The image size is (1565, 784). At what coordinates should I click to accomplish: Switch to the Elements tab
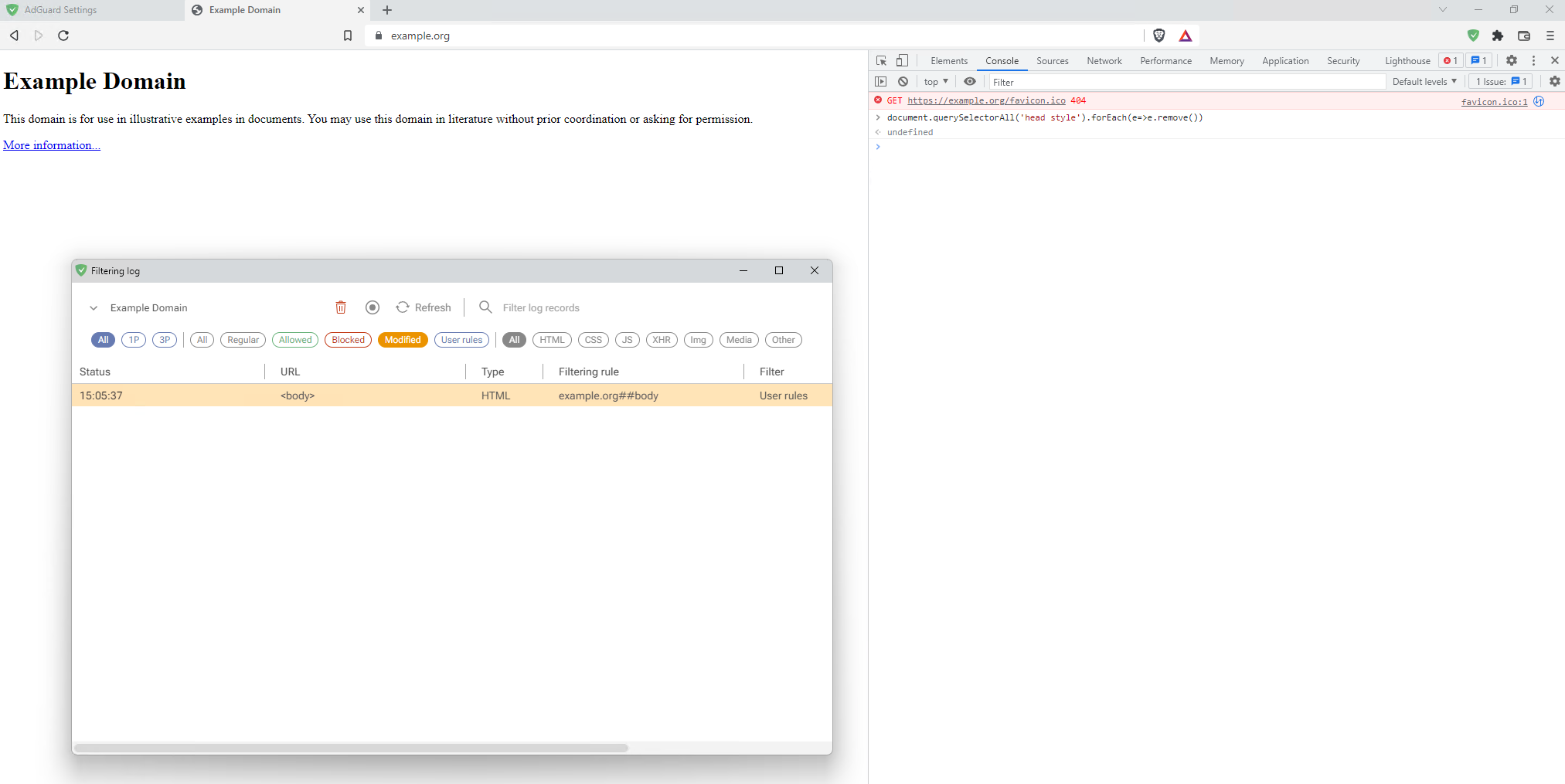[948, 60]
